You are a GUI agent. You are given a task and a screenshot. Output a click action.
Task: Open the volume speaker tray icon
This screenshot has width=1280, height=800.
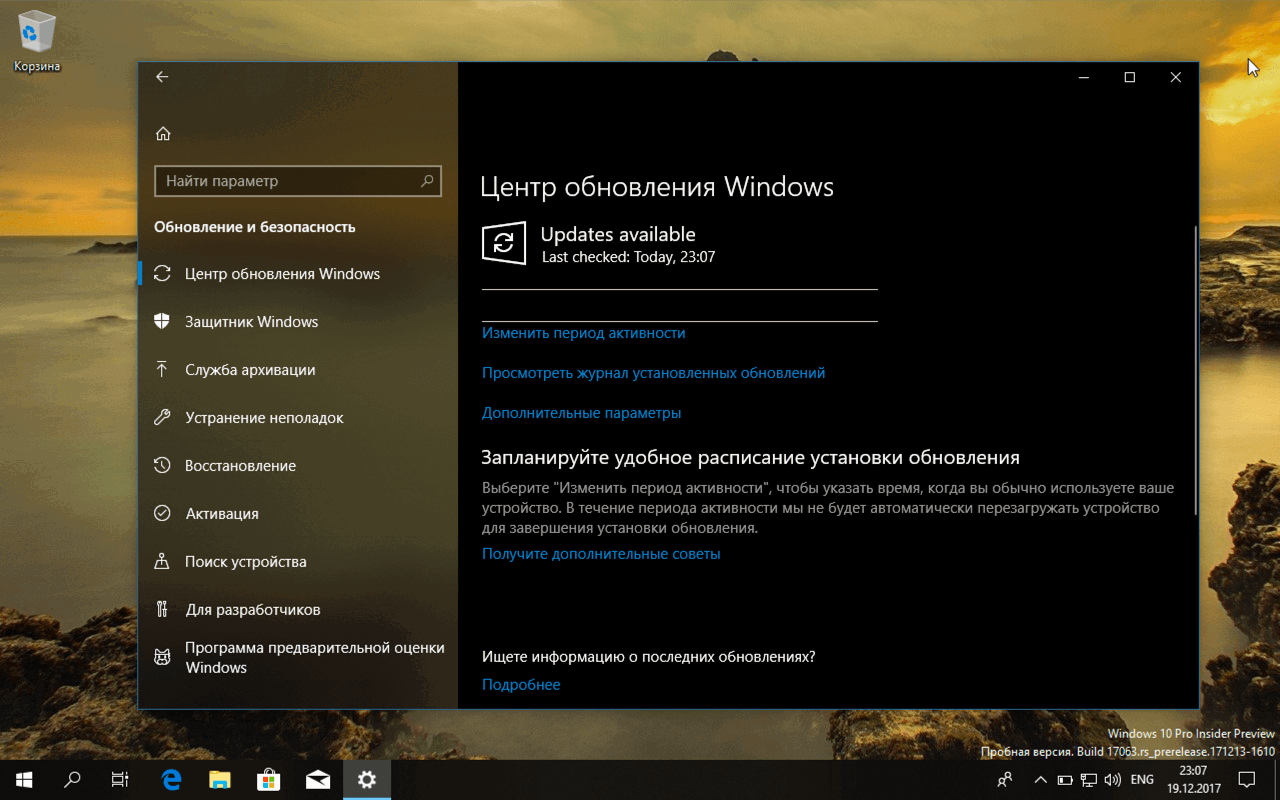(x=1113, y=779)
